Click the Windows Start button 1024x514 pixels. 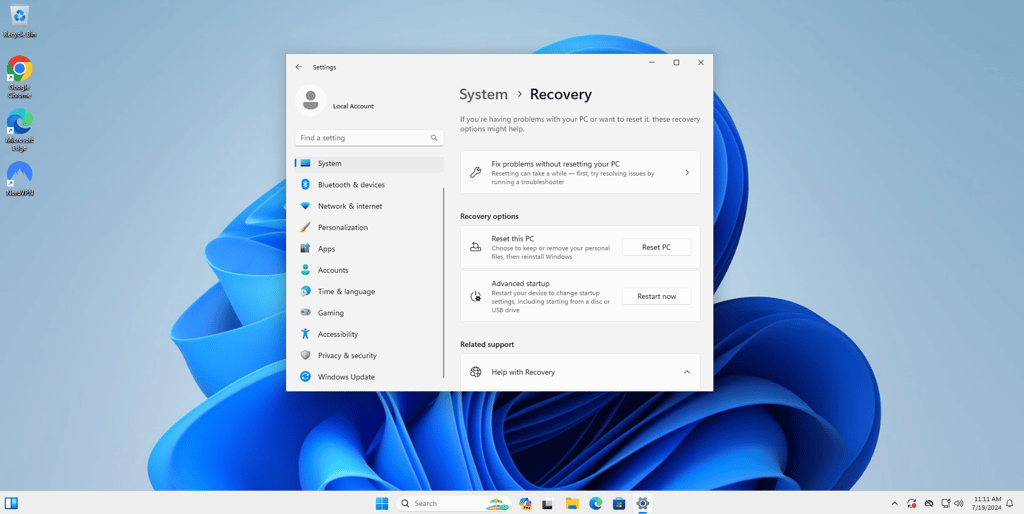[382, 504]
